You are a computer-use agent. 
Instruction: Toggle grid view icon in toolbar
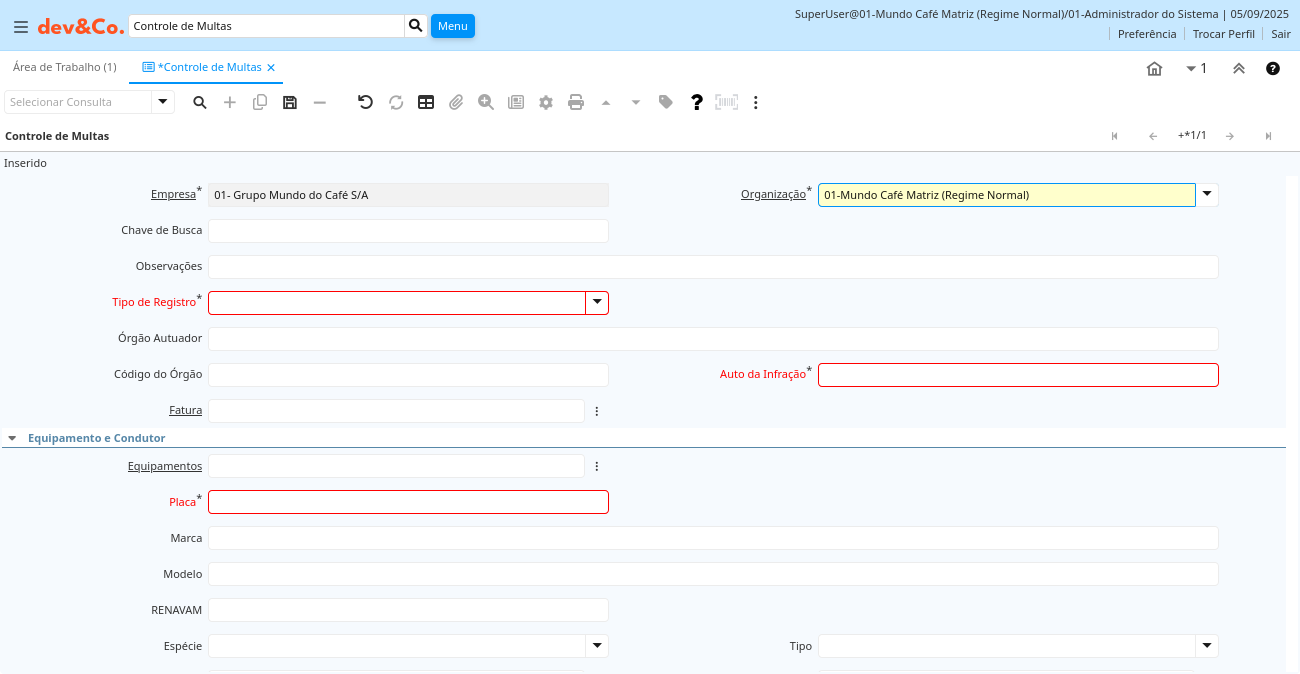coord(426,102)
